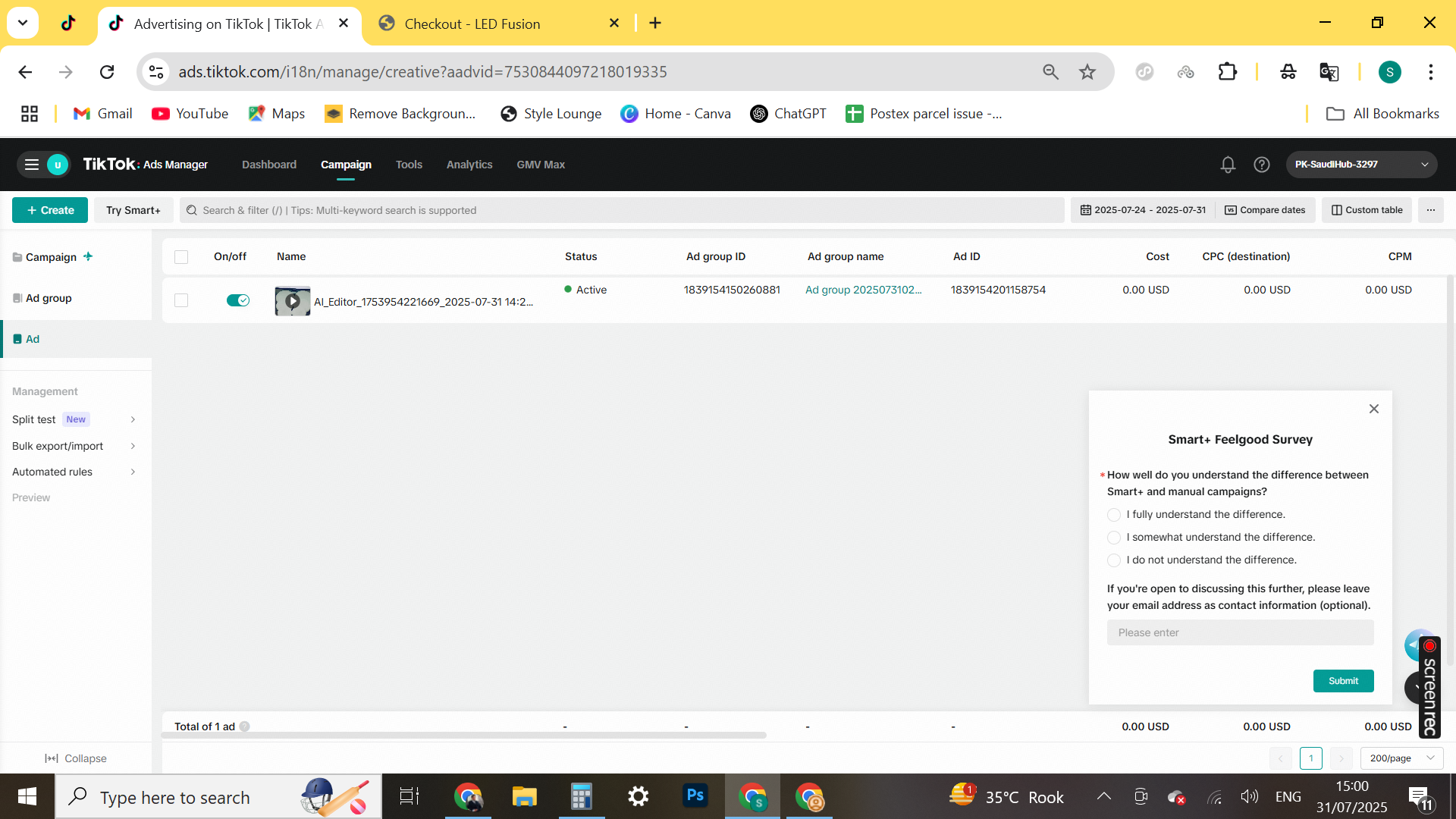Open Gmail bookmark
The height and width of the screenshot is (819, 1456).
[102, 114]
